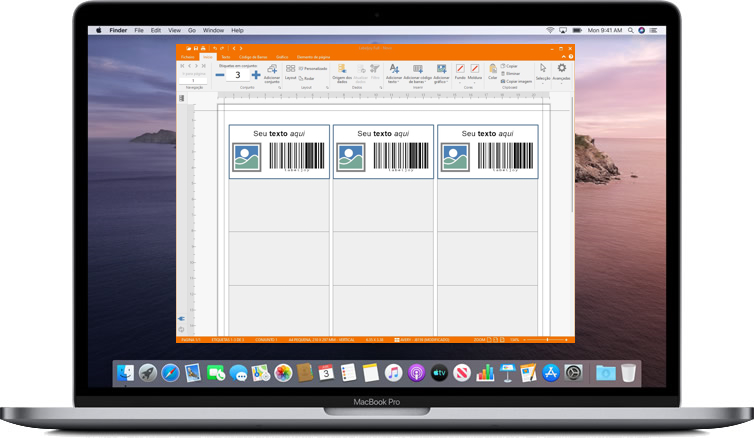The height and width of the screenshot is (438, 754).
Task: Open Adicionar gráfico dropdown
Action: (x=441, y=74)
